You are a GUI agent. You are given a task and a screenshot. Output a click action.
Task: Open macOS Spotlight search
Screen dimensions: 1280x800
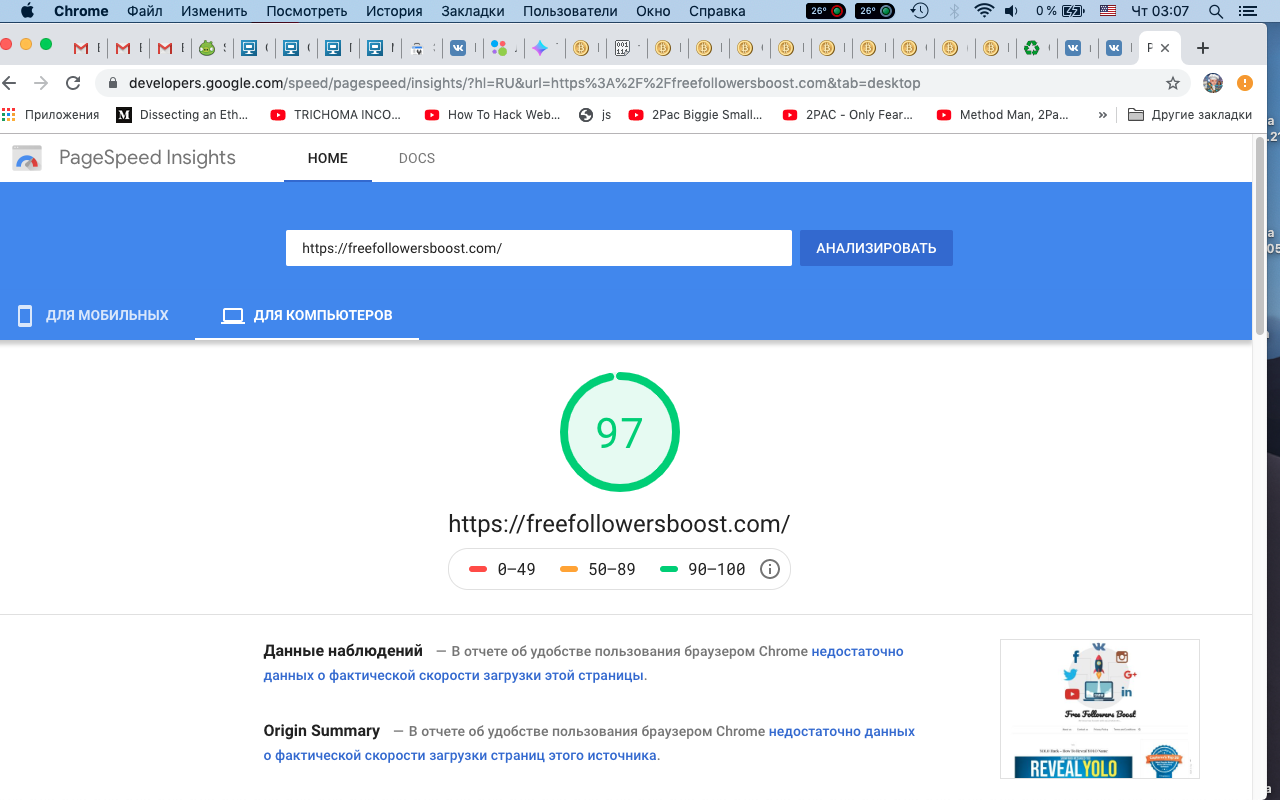pyautogui.click(x=1215, y=11)
